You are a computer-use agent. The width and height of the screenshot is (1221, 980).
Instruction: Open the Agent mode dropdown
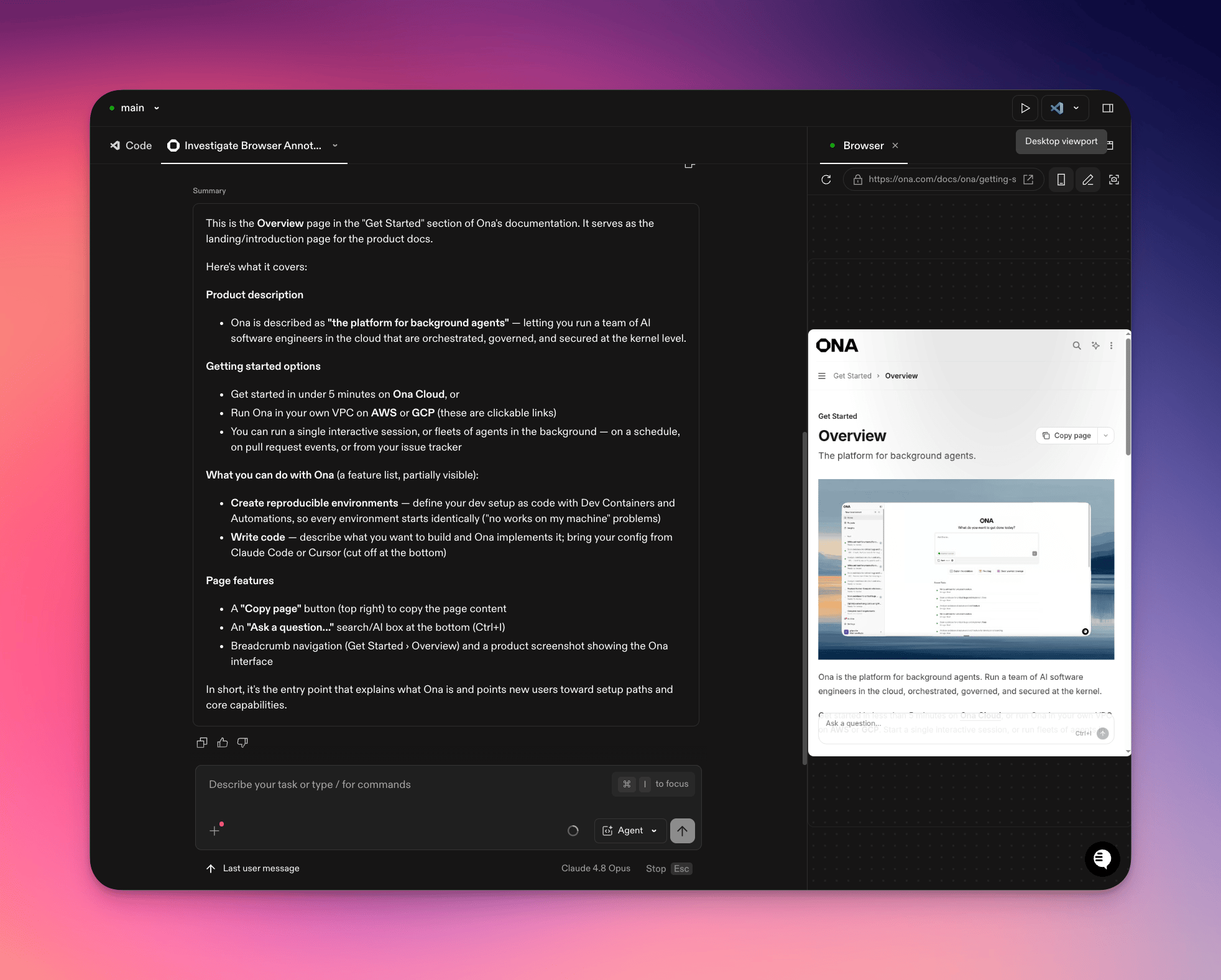click(x=630, y=831)
